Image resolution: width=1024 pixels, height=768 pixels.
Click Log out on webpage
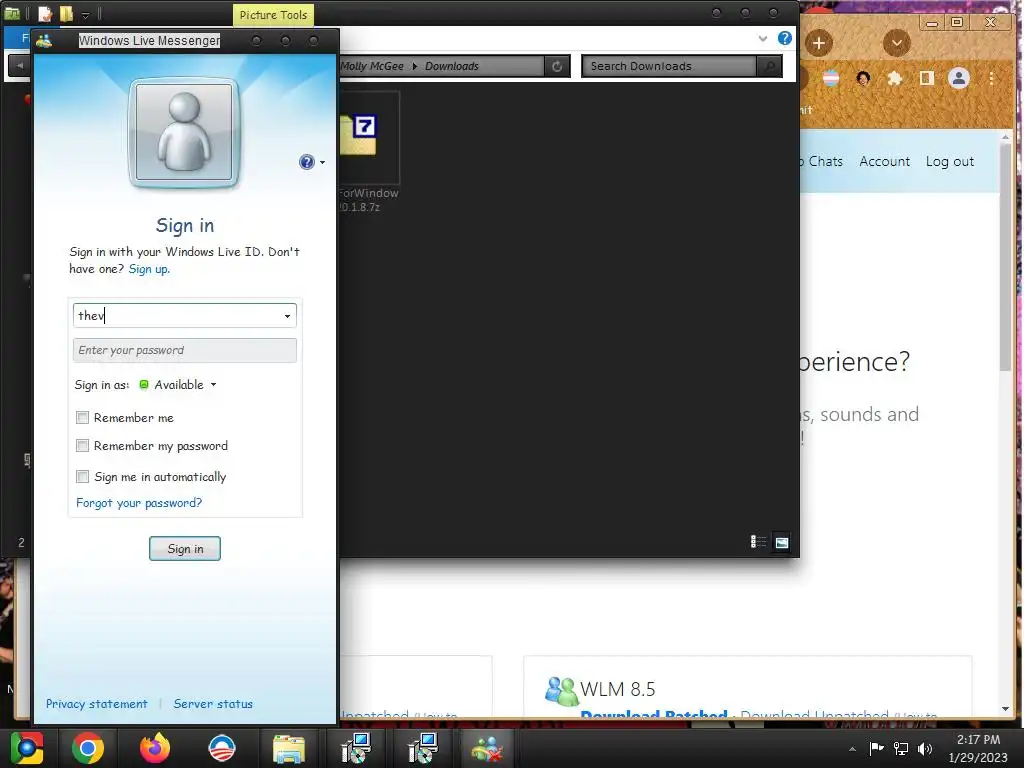click(x=950, y=161)
